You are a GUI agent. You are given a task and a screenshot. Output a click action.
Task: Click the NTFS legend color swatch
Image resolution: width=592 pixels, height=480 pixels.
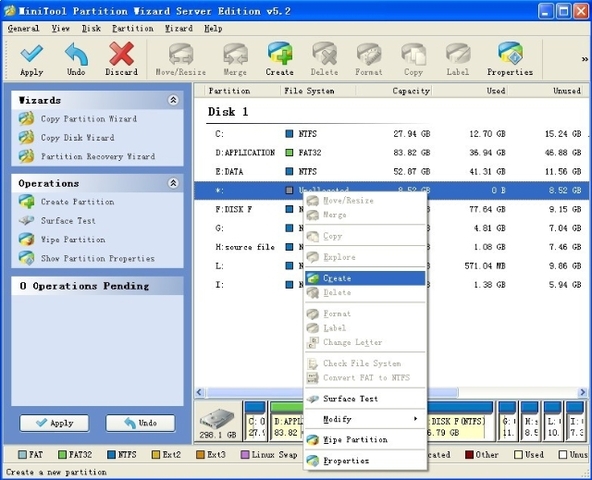(111, 455)
